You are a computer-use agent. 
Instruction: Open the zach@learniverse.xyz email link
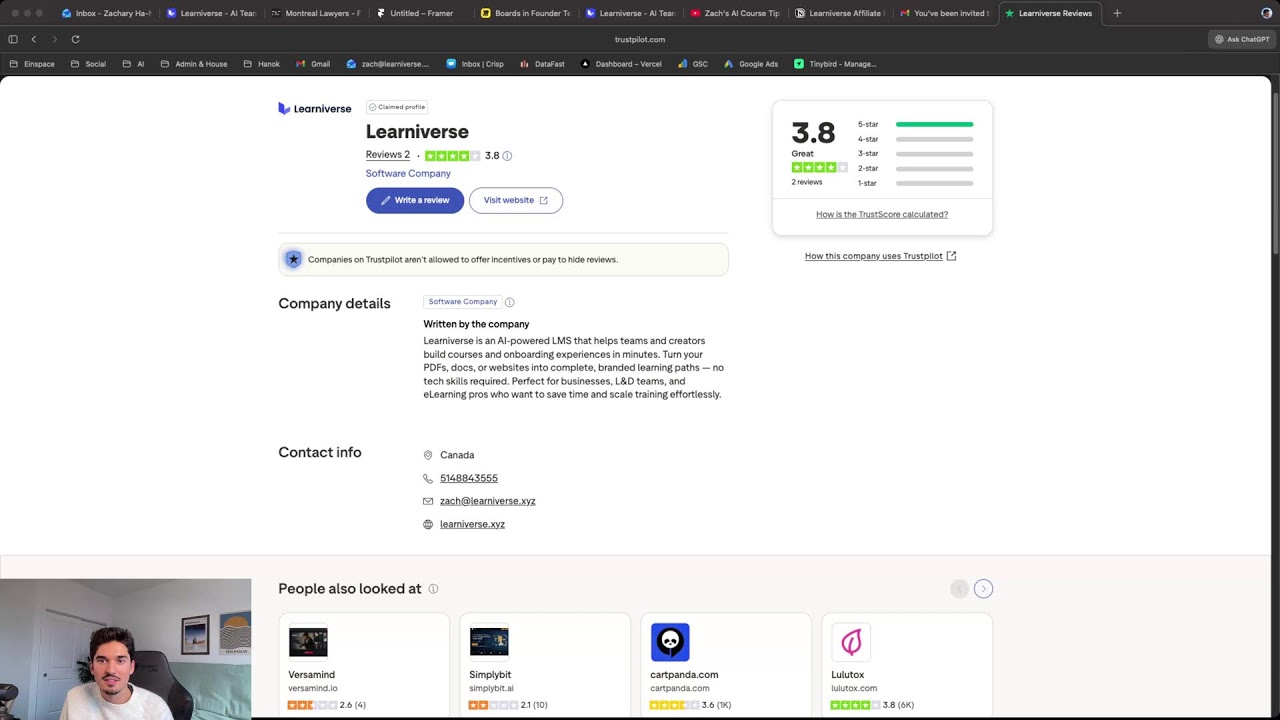pos(488,501)
